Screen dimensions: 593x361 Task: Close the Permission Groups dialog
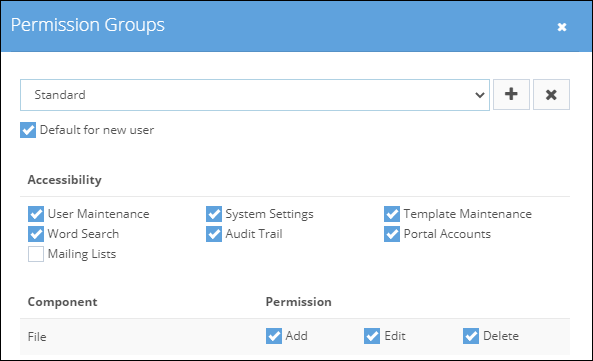pyautogui.click(x=562, y=27)
